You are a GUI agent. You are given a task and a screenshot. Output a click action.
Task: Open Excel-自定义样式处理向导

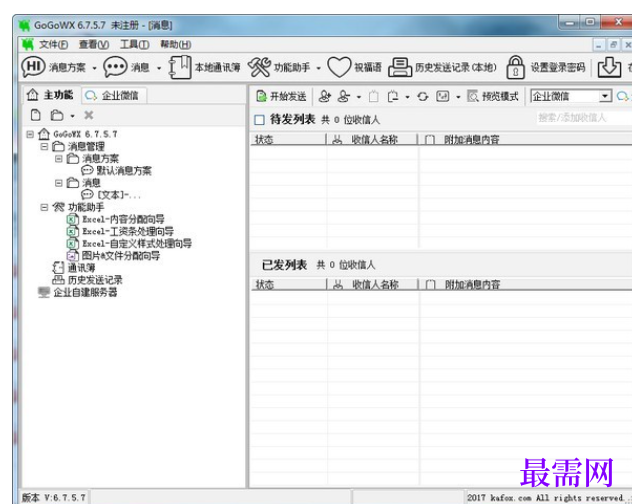pyautogui.click(x=137, y=244)
